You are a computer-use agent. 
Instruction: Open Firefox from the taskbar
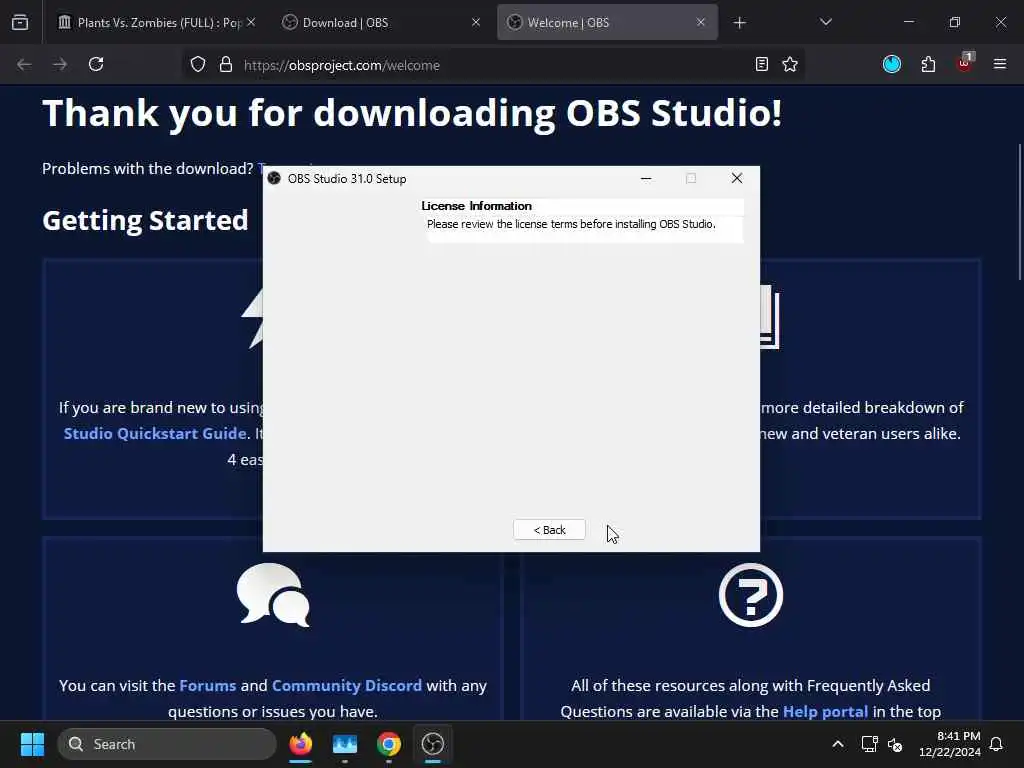300,744
